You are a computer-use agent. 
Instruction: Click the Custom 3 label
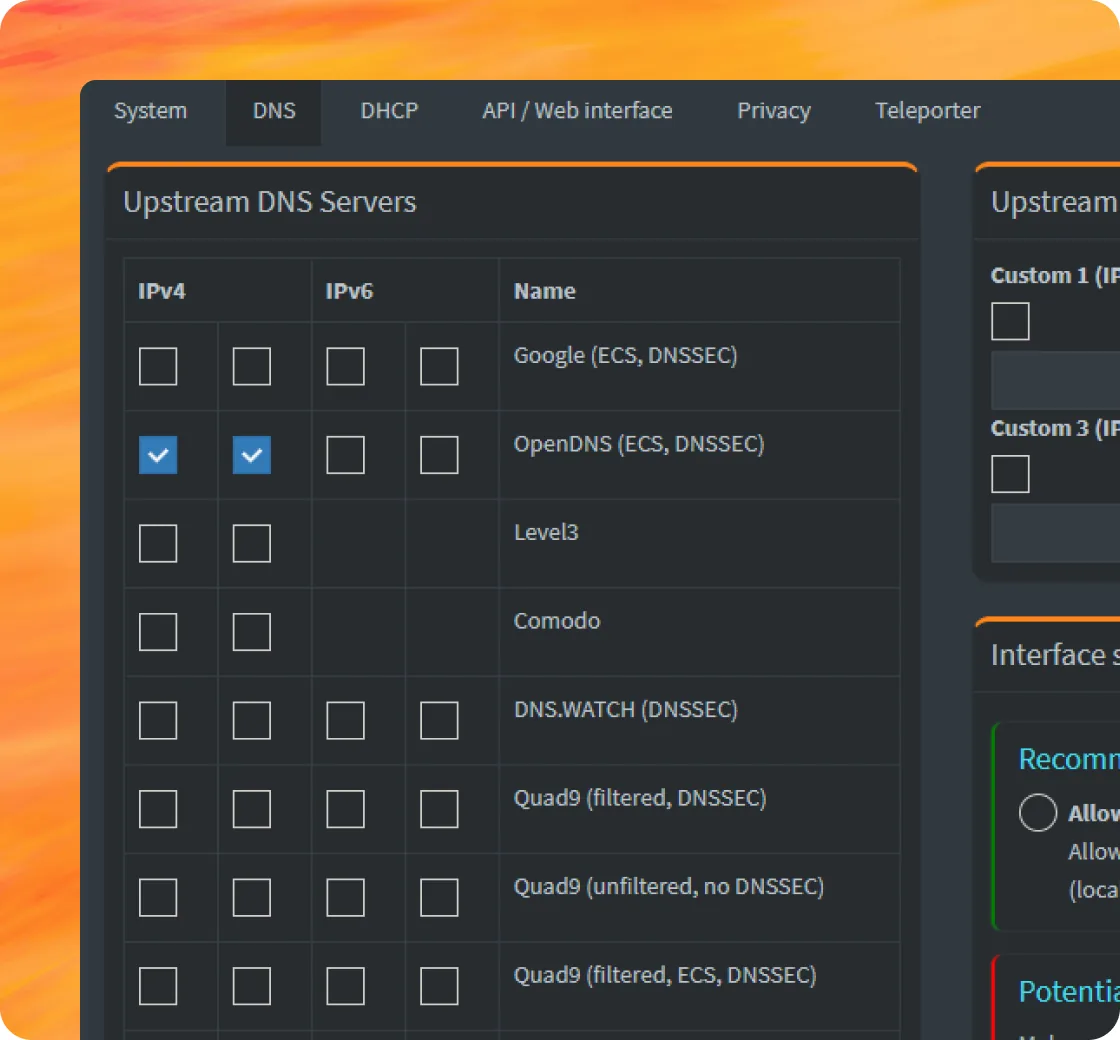coord(1055,429)
